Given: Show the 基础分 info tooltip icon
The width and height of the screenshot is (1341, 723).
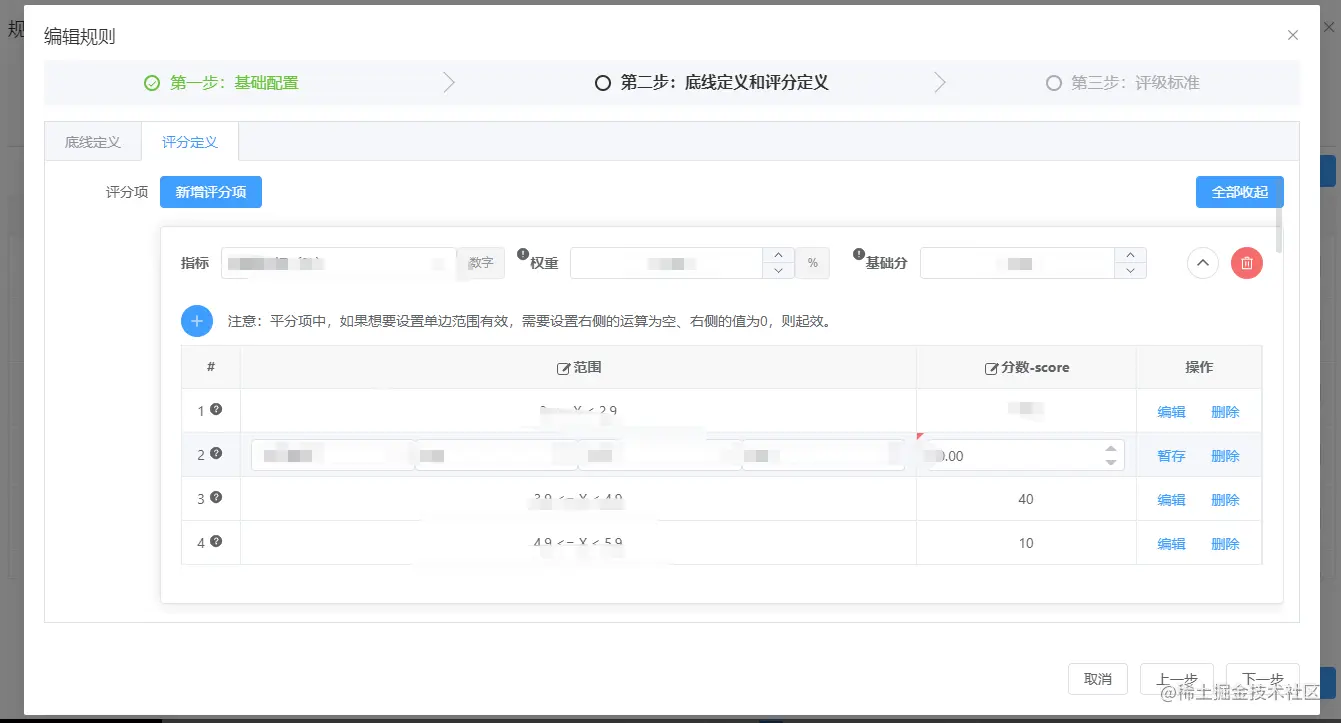Looking at the screenshot, I should (858, 254).
